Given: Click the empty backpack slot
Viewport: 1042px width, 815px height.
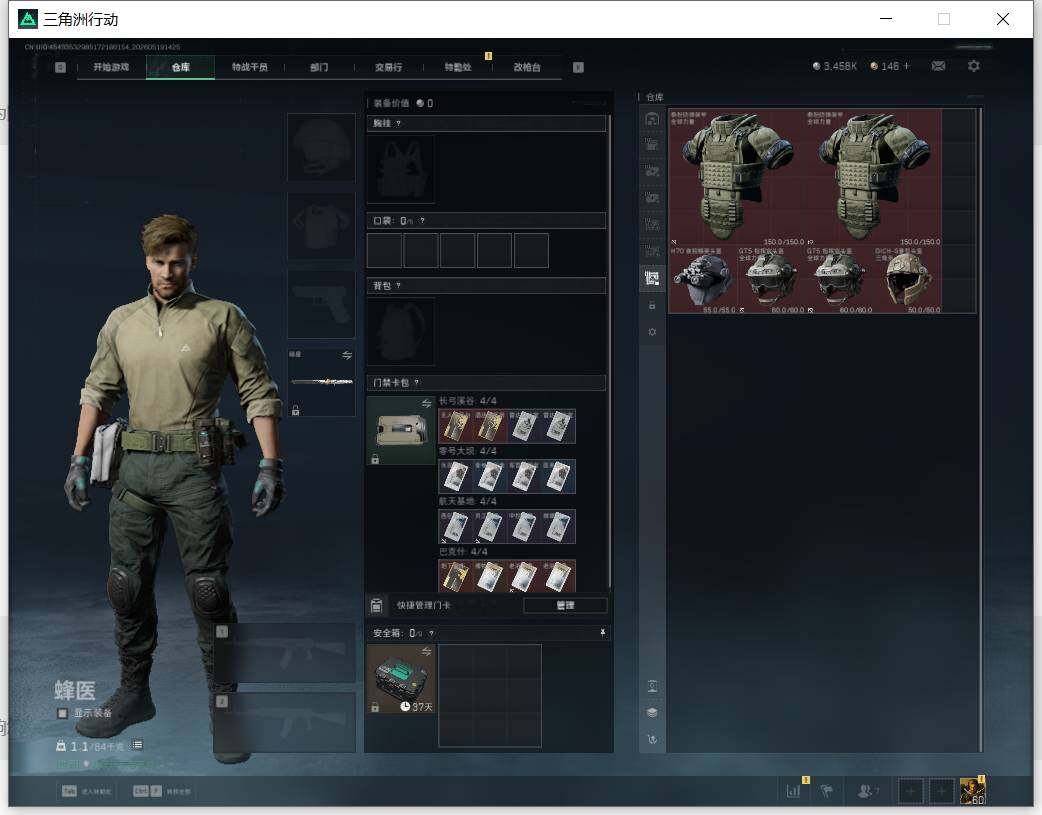Looking at the screenshot, I should [401, 331].
